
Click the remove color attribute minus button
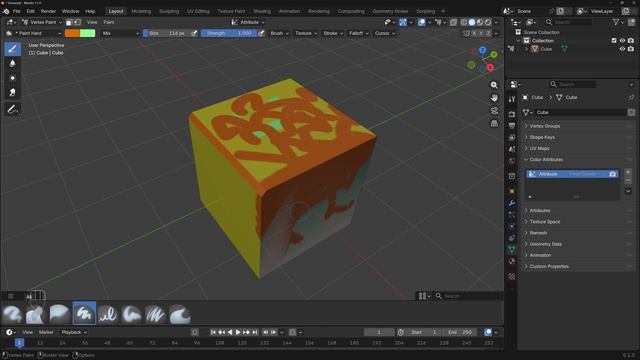pos(628,180)
